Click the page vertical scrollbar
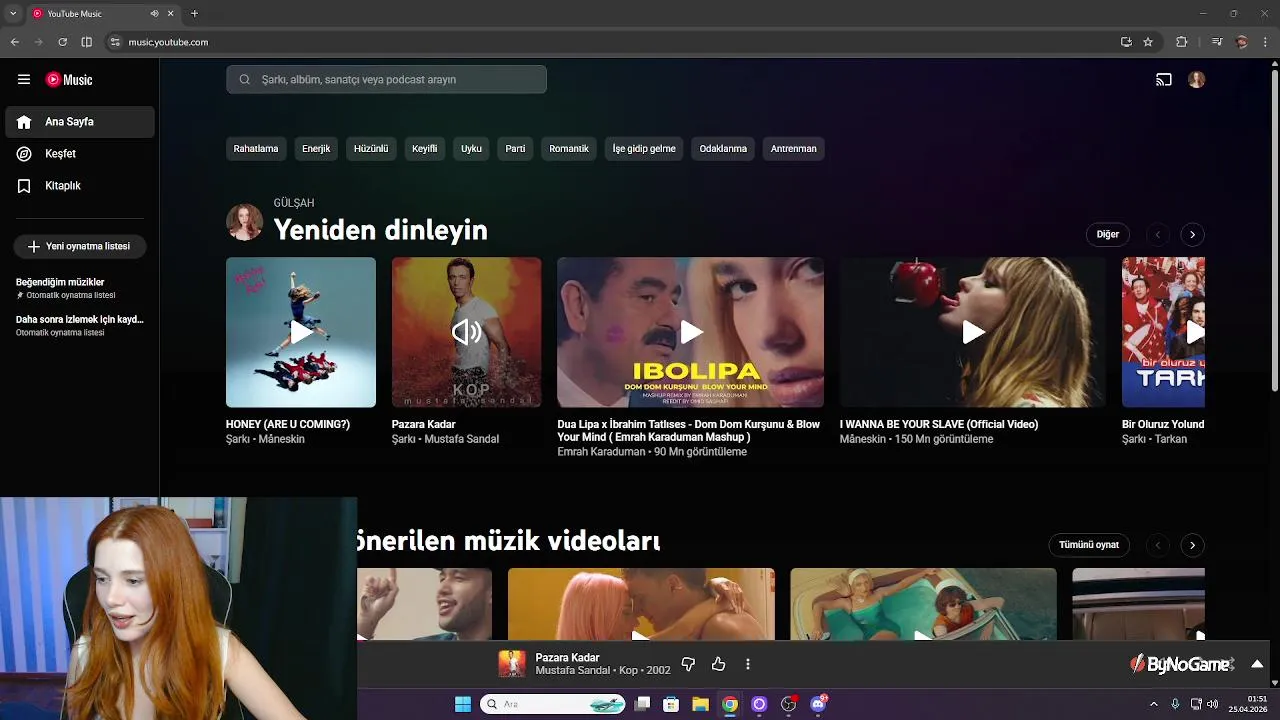1280x720 pixels. point(1274,230)
